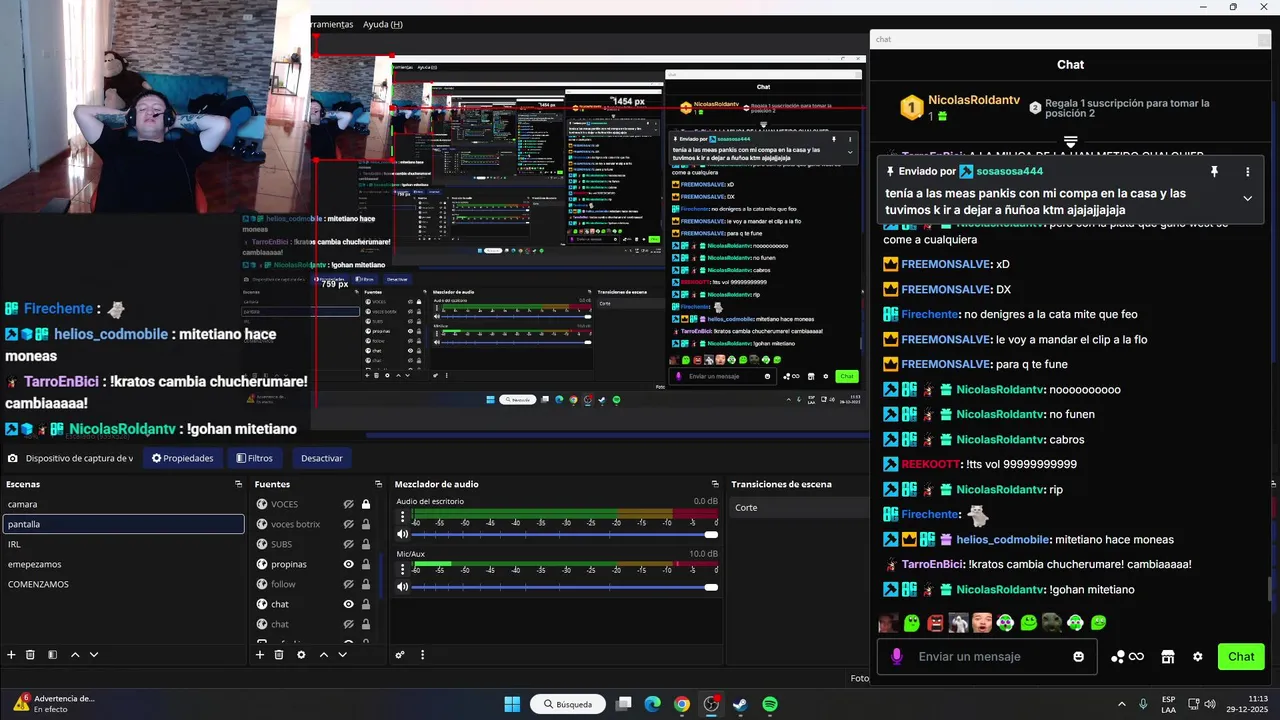Hide the visible chat source
Image resolution: width=1280 pixels, height=720 pixels.
[348, 604]
